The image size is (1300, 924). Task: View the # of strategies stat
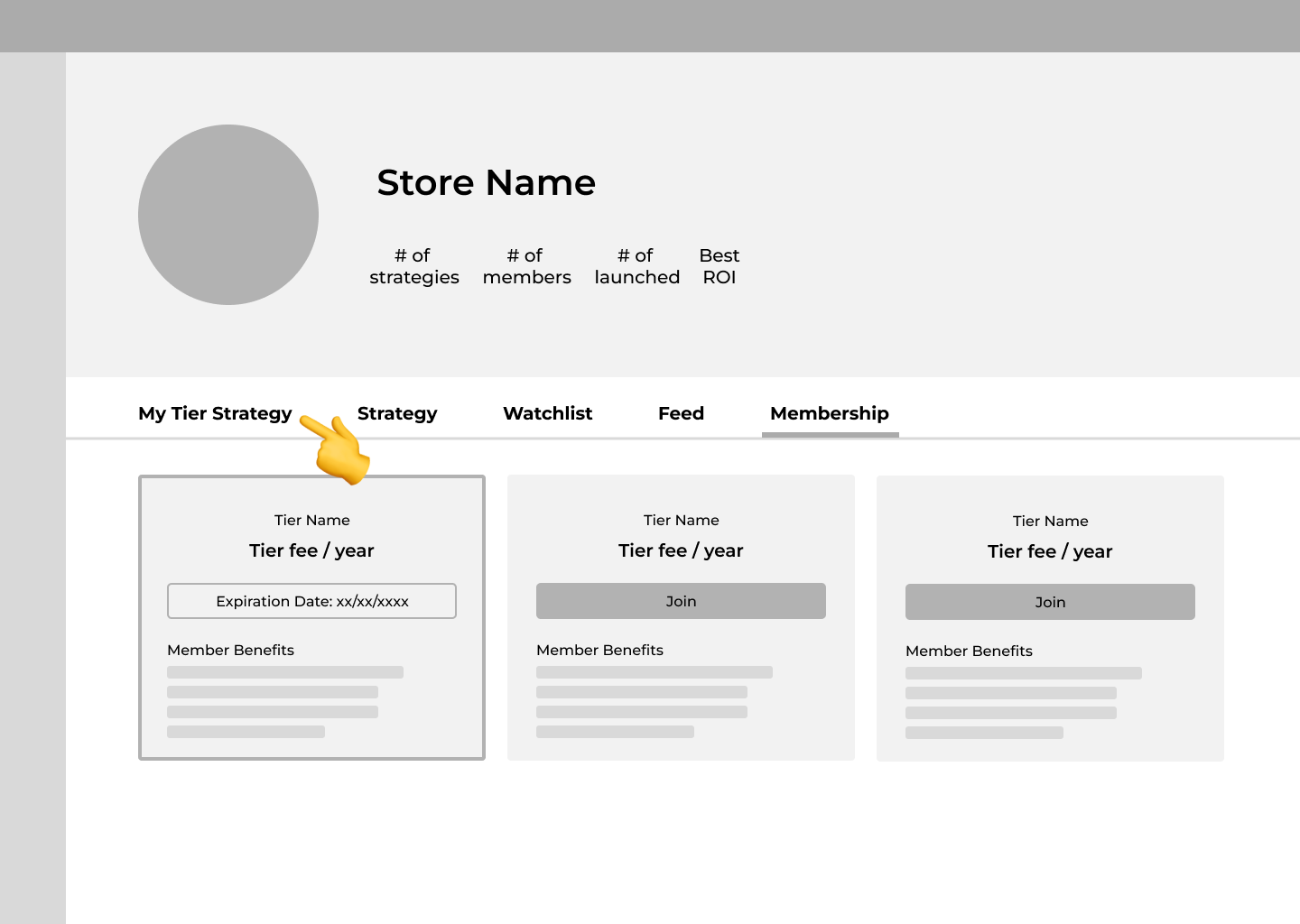pos(413,266)
